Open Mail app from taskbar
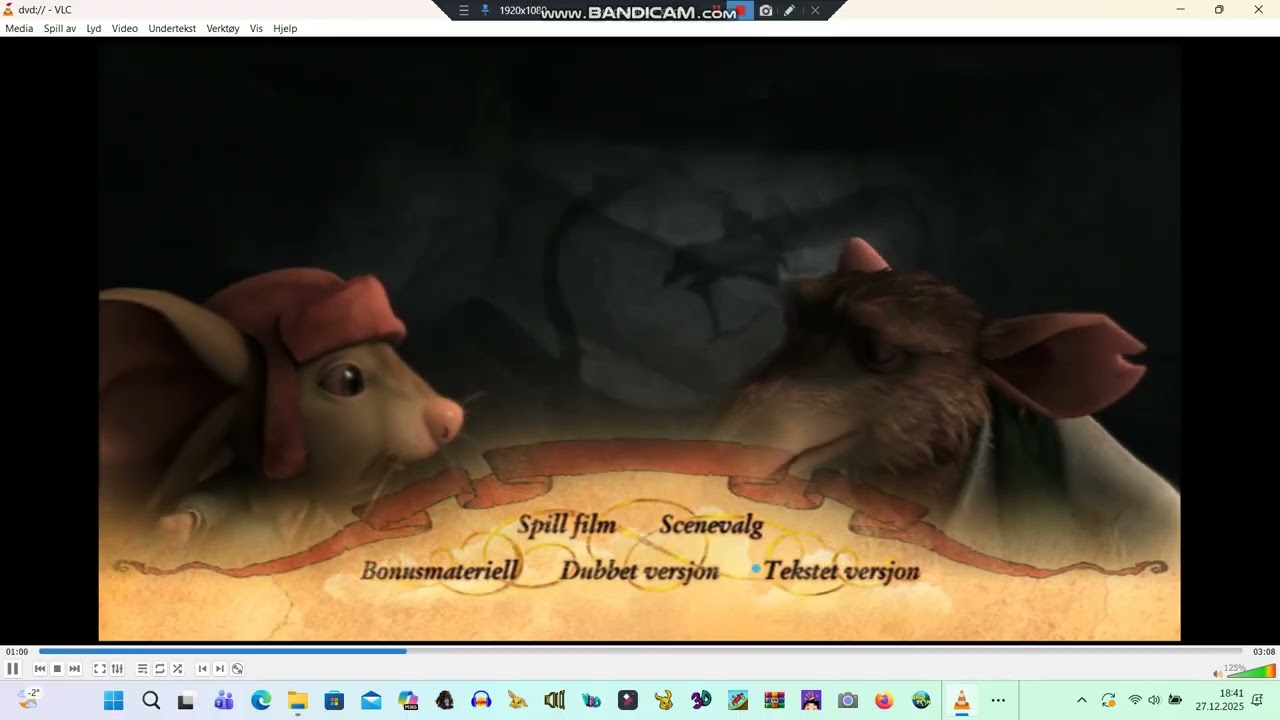 [371, 700]
